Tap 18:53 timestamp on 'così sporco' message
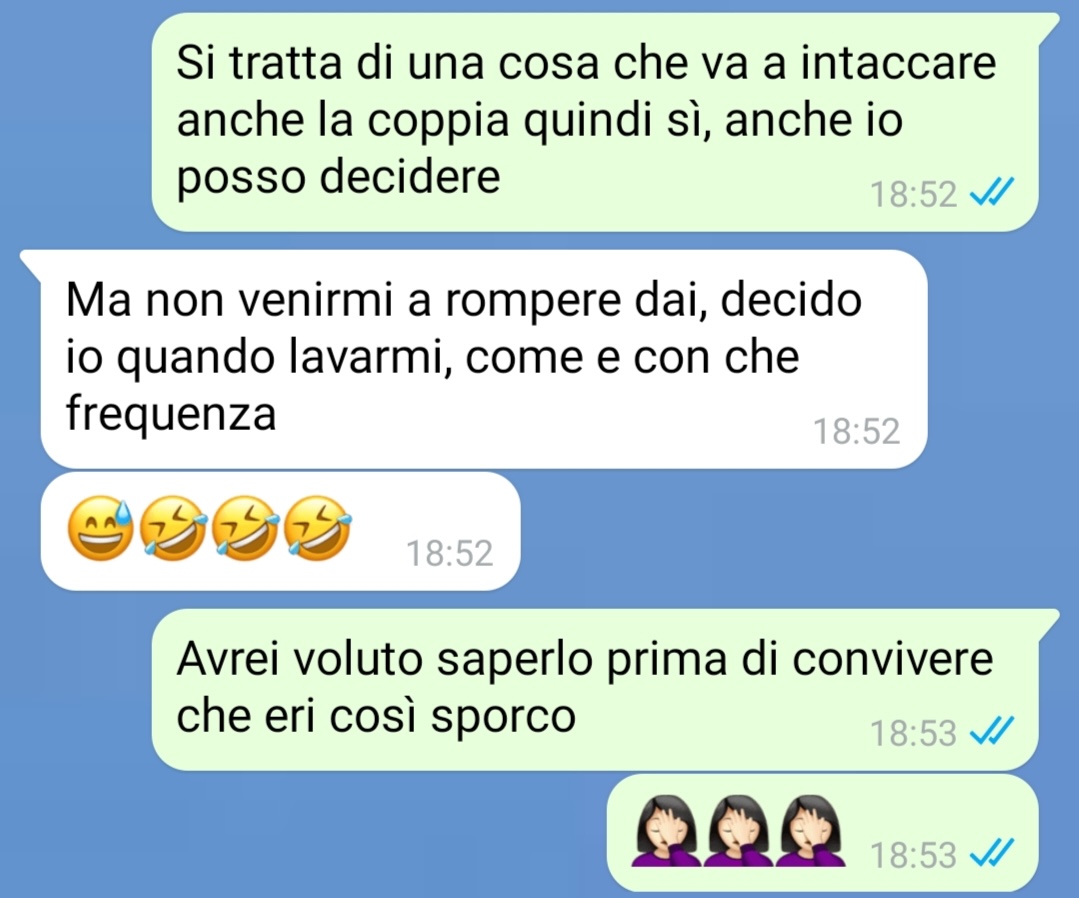The width and height of the screenshot is (1079, 898). 913,733
